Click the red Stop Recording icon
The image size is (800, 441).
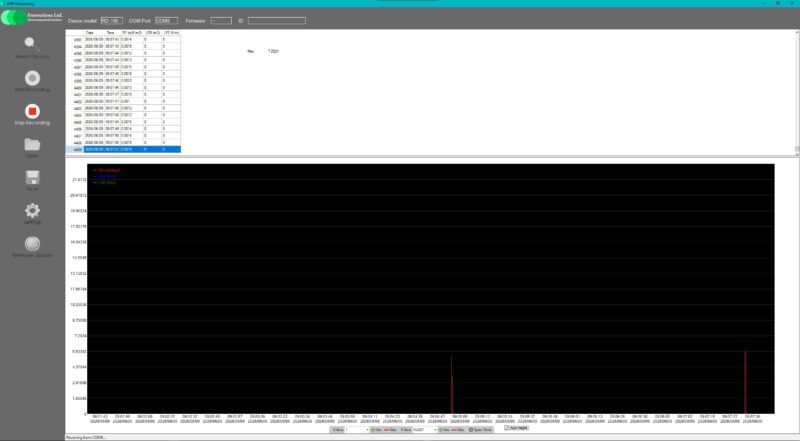(x=32, y=111)
